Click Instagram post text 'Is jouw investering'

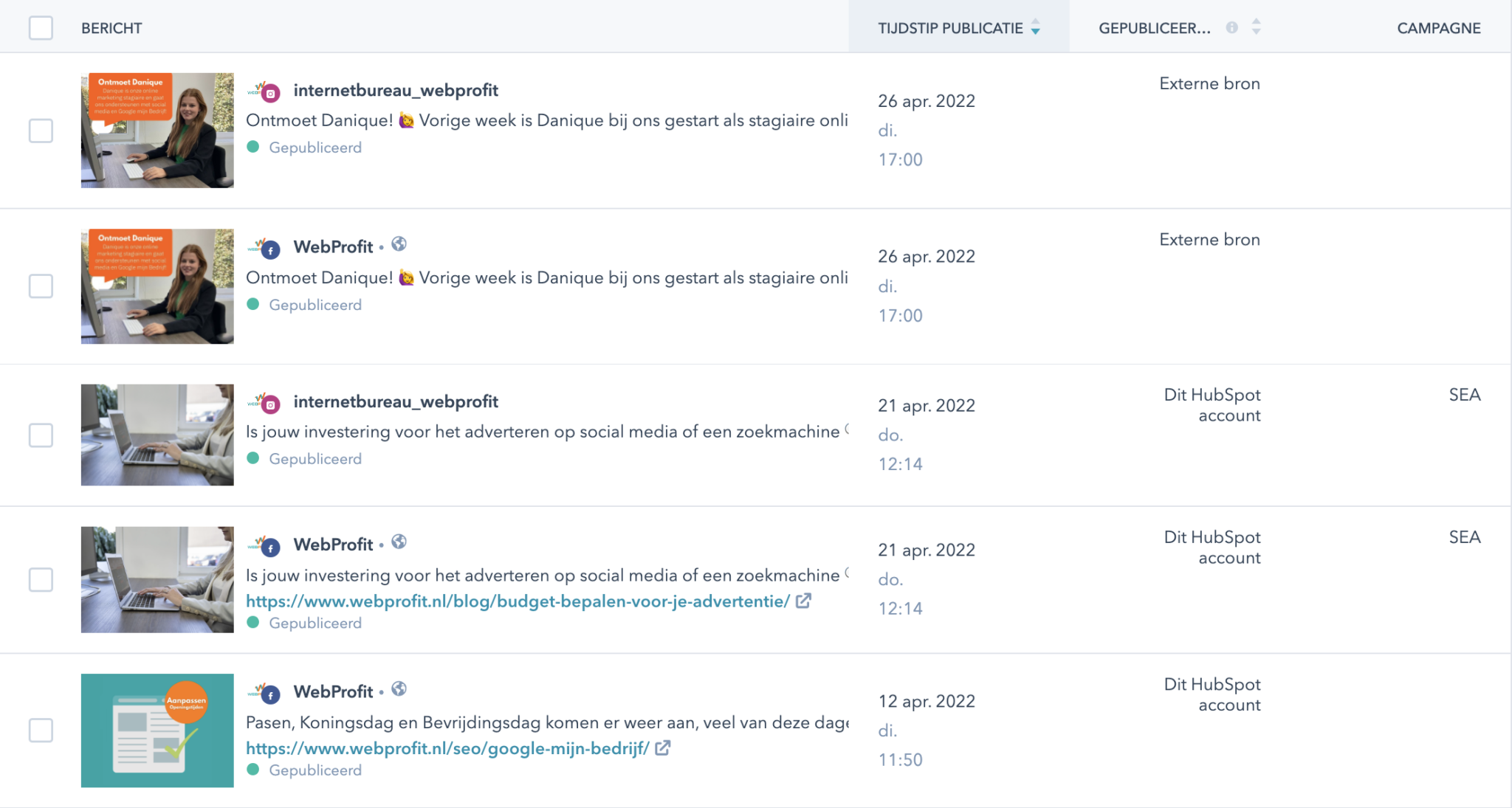point(547,432)
